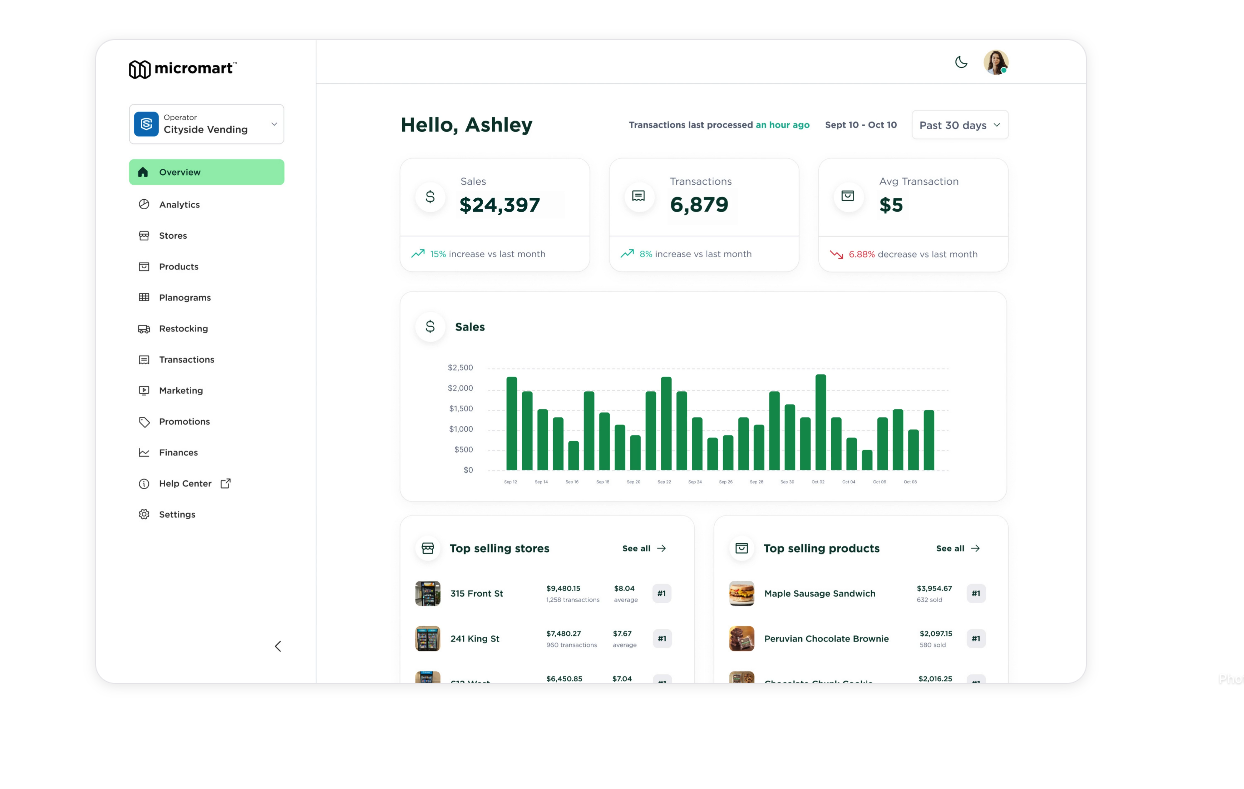Collapse the sidebar with the chevron
This screenshot has height=789, width=1244.
(278, 646)
